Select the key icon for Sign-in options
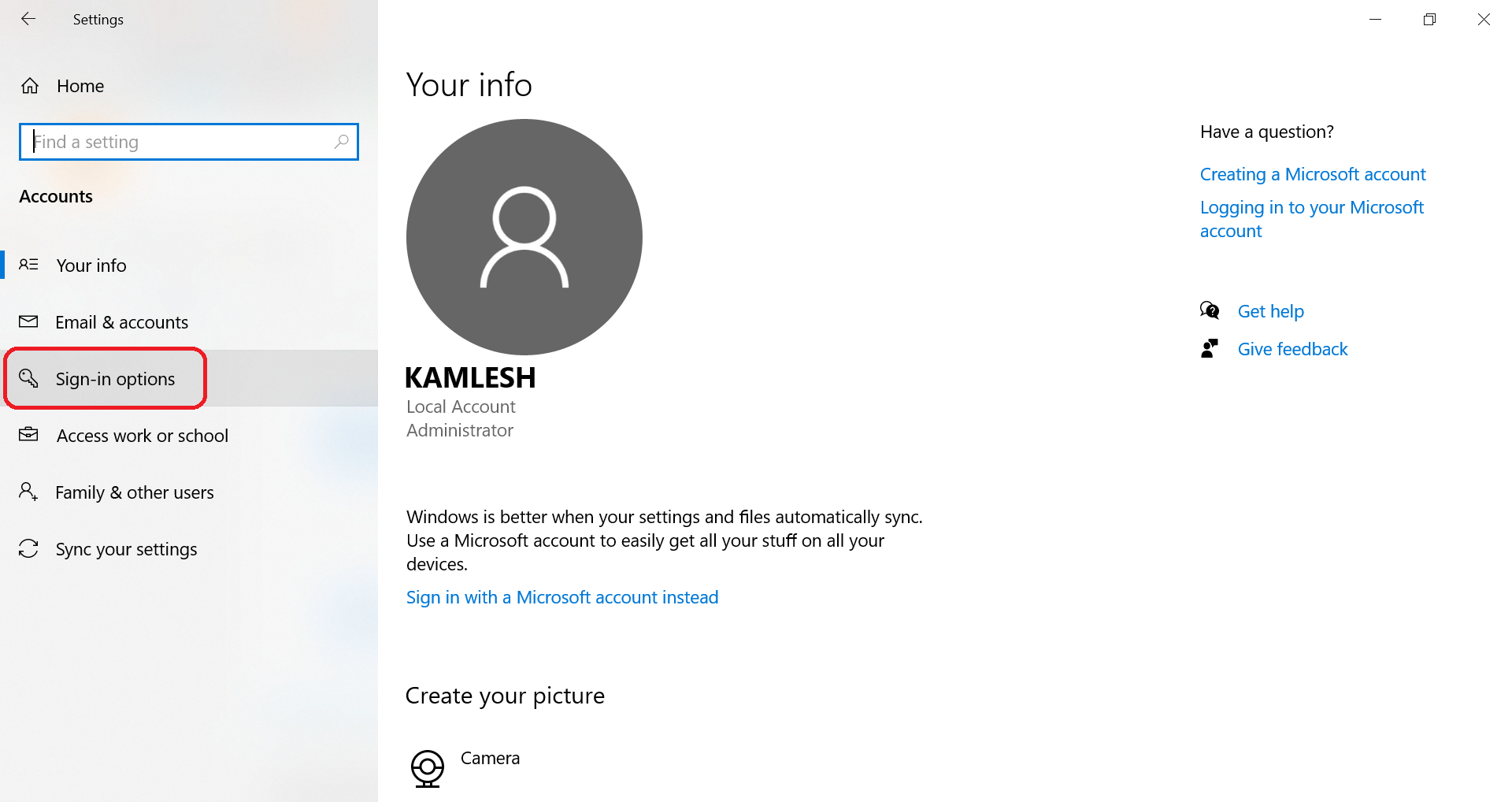The height and width of the screenshot is (802, 1512). click(29, 379)
